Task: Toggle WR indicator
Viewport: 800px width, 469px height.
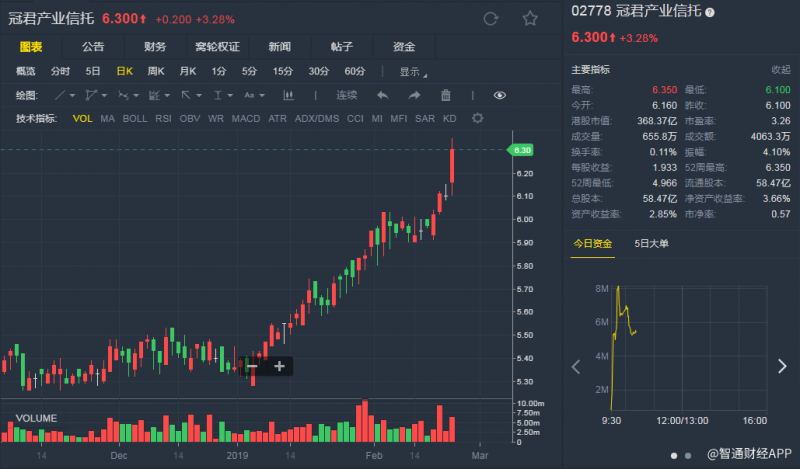Action: point(216,119)
